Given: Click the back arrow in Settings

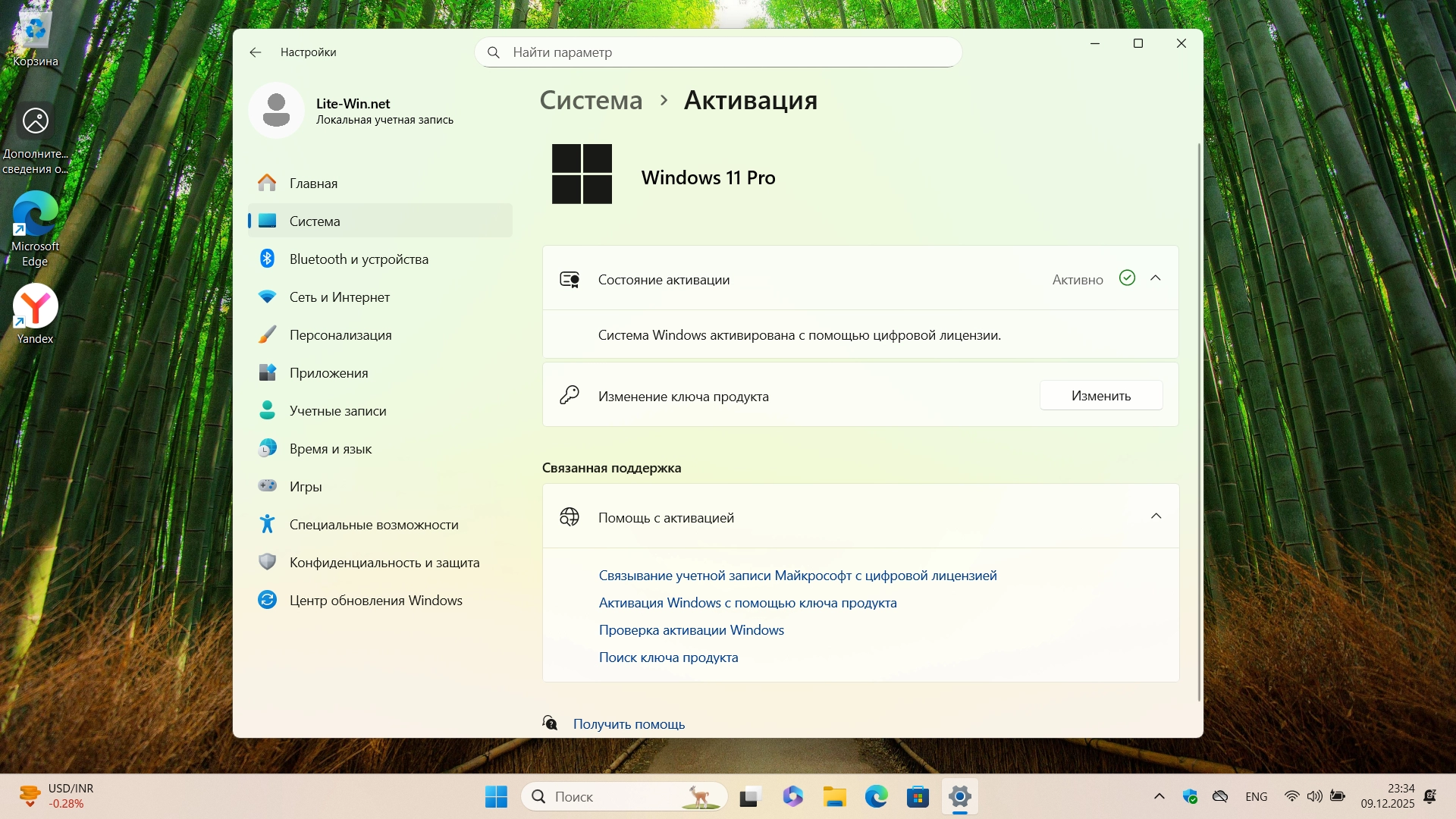Looking at the screenshot, I should tap(256, 52).
